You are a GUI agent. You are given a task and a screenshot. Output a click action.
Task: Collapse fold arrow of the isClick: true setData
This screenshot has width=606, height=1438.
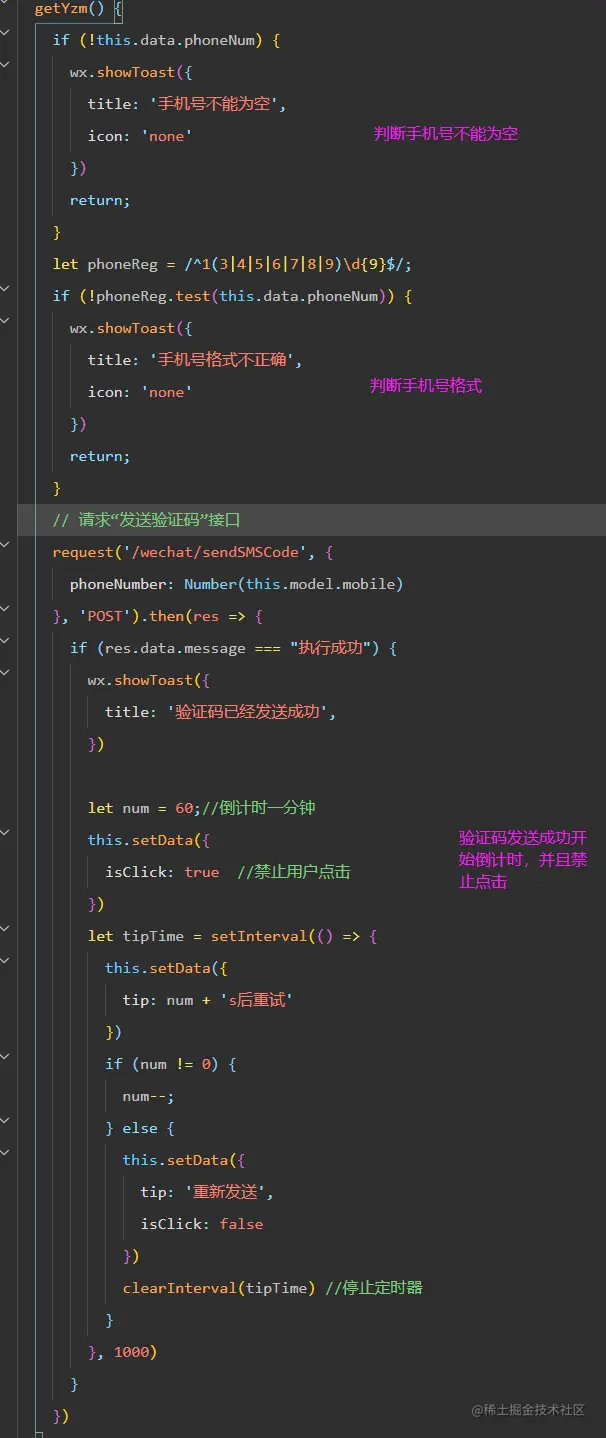click(x=5, y=832)
